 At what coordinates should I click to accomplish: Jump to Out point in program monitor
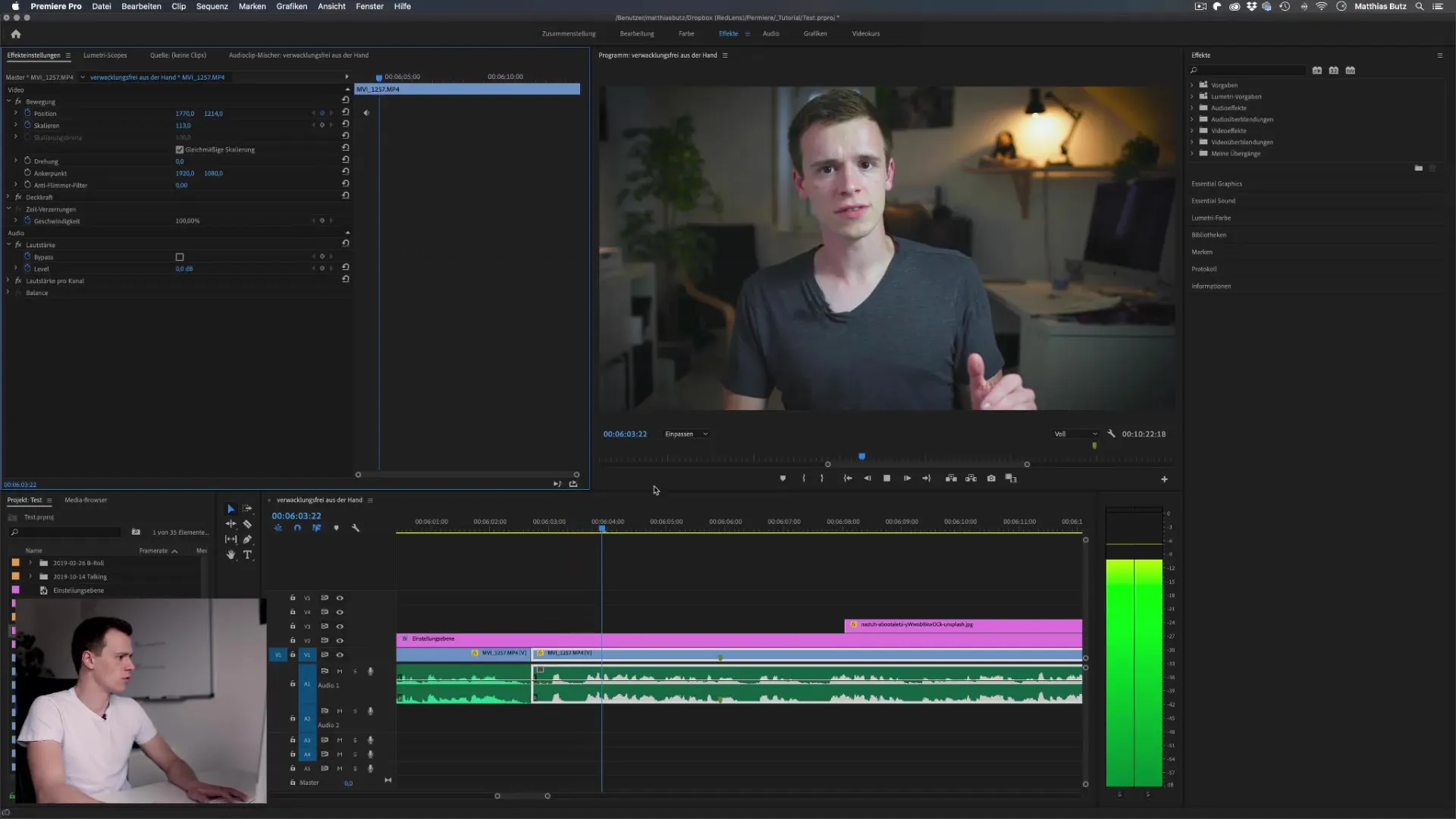927,479
